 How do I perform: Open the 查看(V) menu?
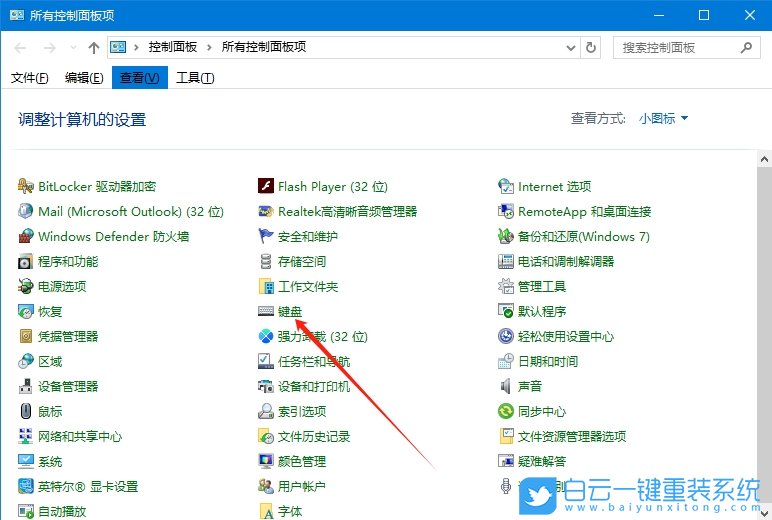coord(140,78)
